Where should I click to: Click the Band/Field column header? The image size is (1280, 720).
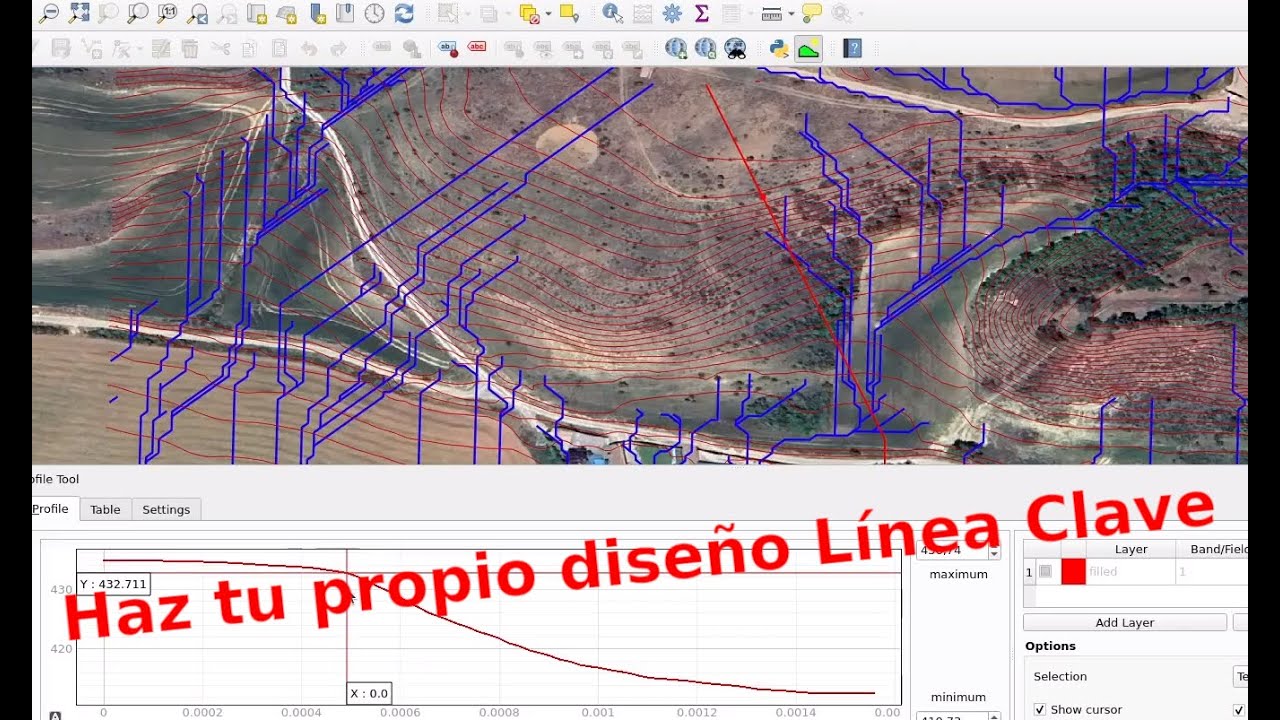pos(1212,549)
